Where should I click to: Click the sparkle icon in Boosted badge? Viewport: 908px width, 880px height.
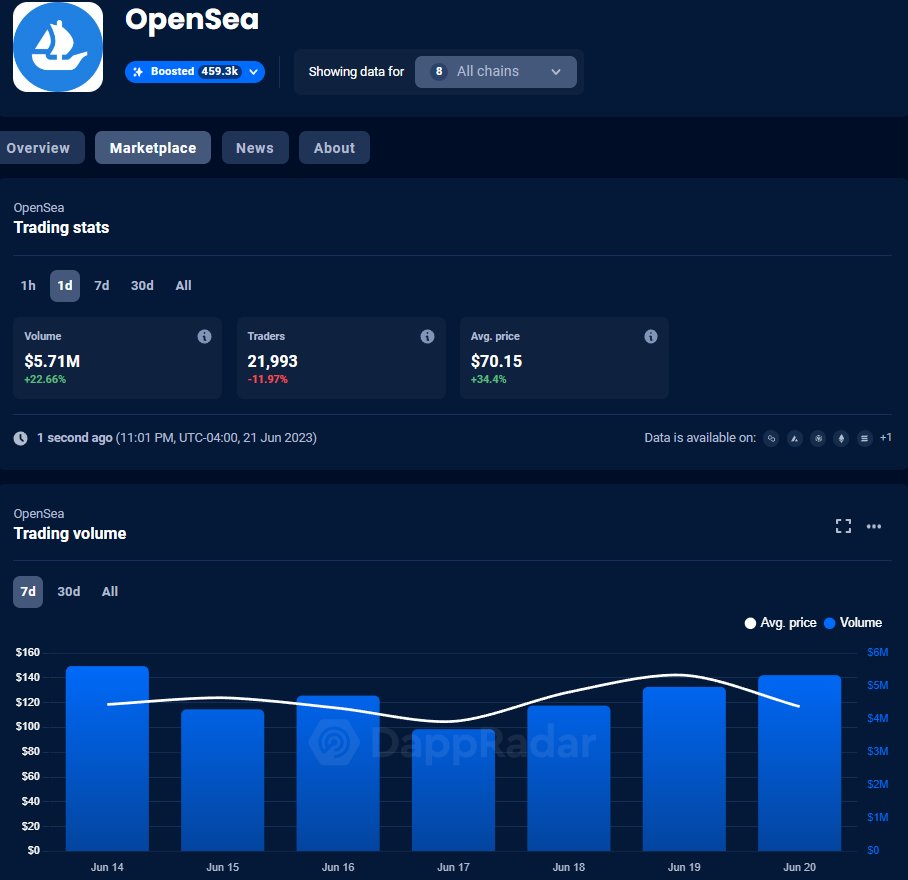(138, 72)
